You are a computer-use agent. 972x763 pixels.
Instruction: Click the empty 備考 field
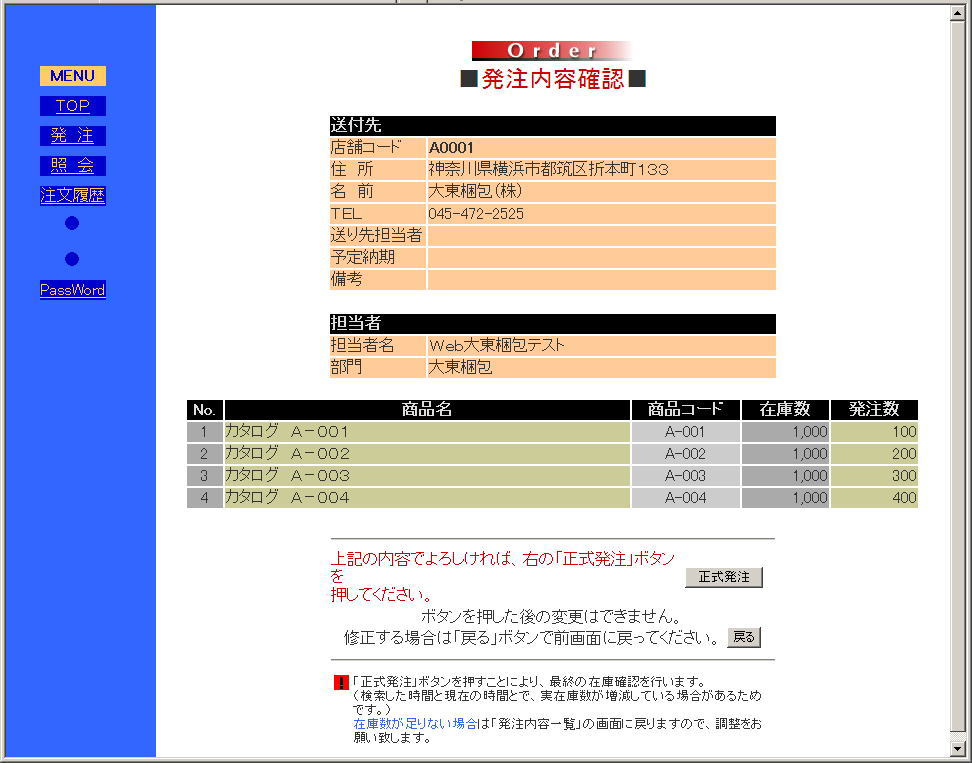600,280
